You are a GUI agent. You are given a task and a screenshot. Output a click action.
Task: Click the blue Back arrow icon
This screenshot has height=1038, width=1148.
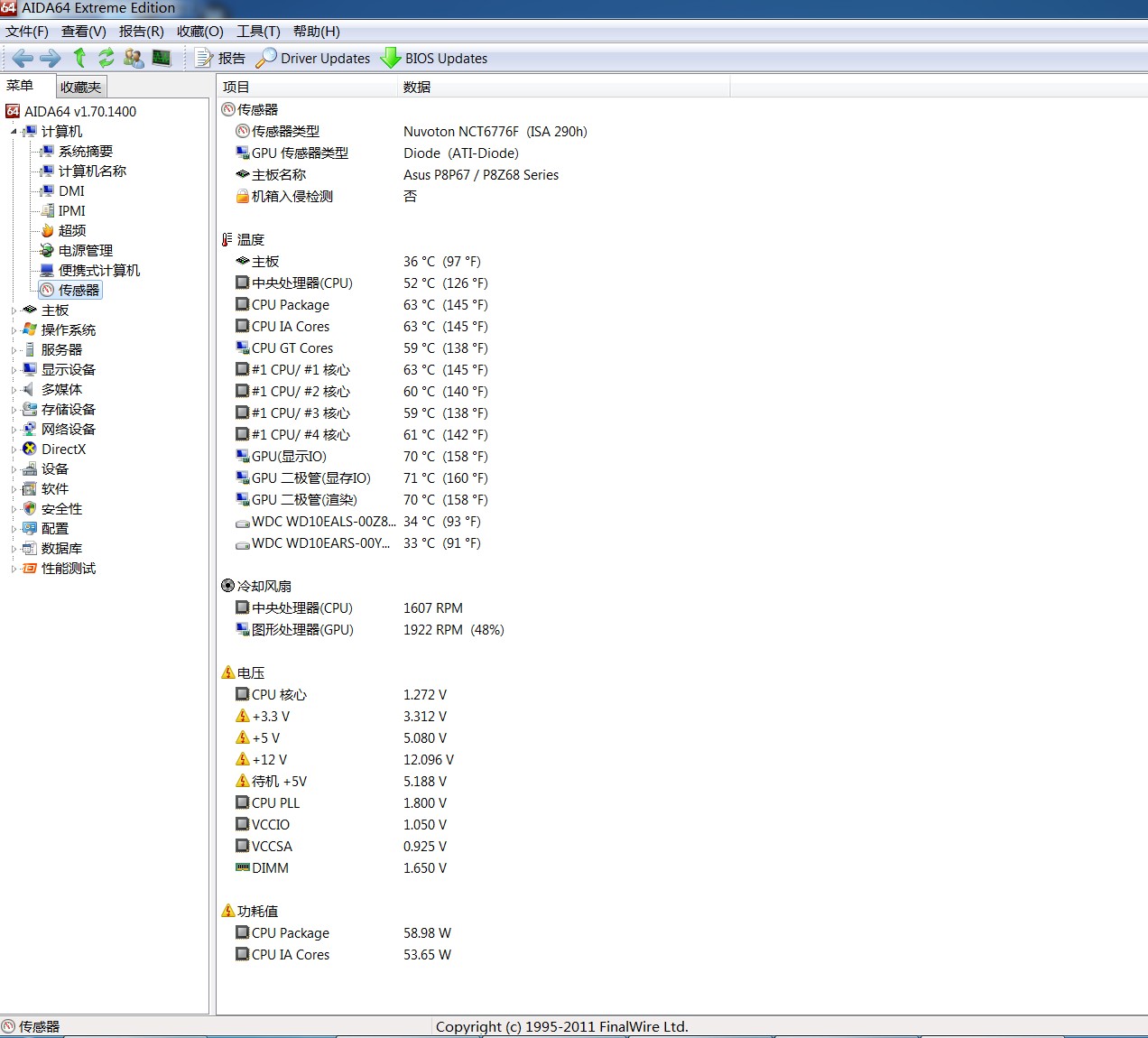23,59
